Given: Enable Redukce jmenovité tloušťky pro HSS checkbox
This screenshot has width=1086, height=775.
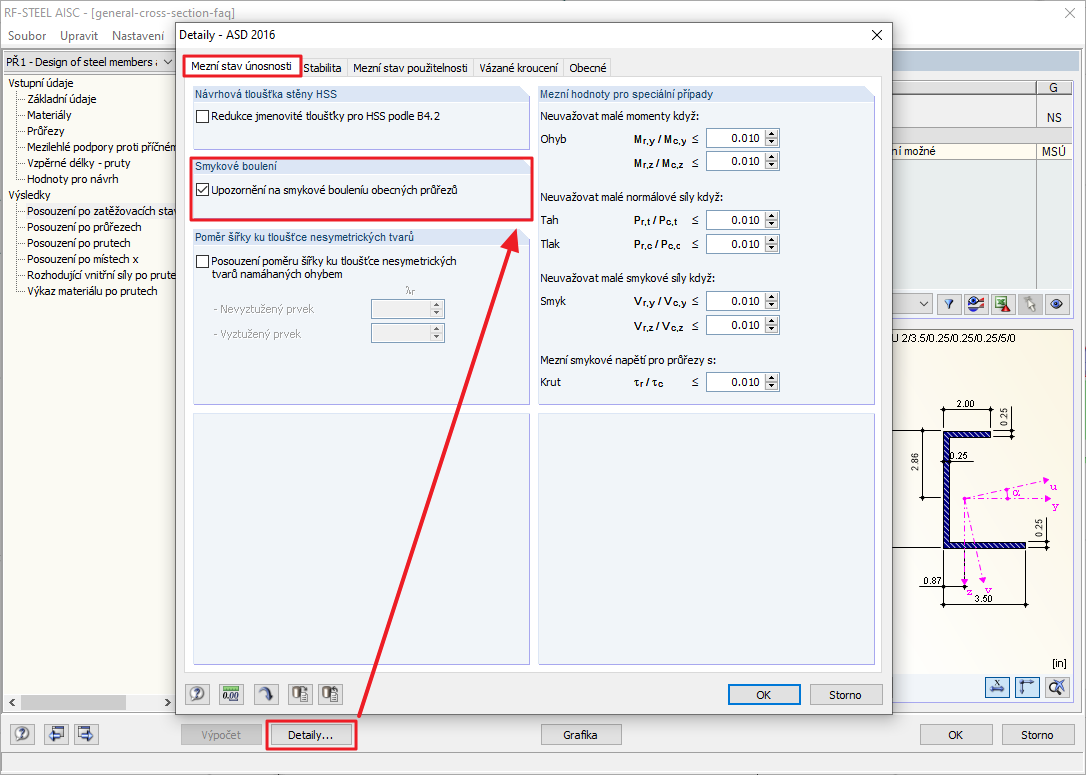Looking at the screenshot, I should 202,116.
